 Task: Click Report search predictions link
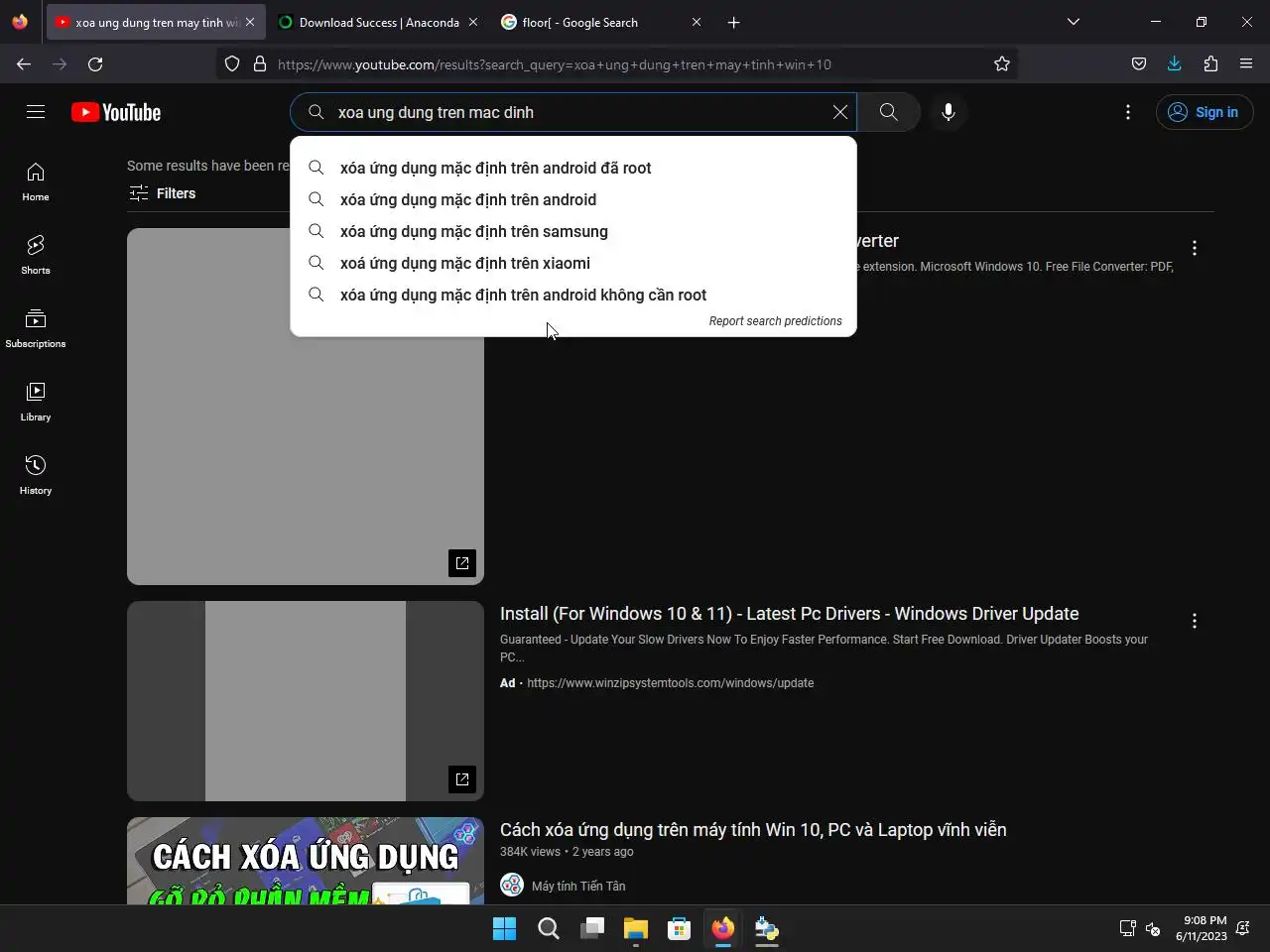pyautogui.click(x=775, y=321)
